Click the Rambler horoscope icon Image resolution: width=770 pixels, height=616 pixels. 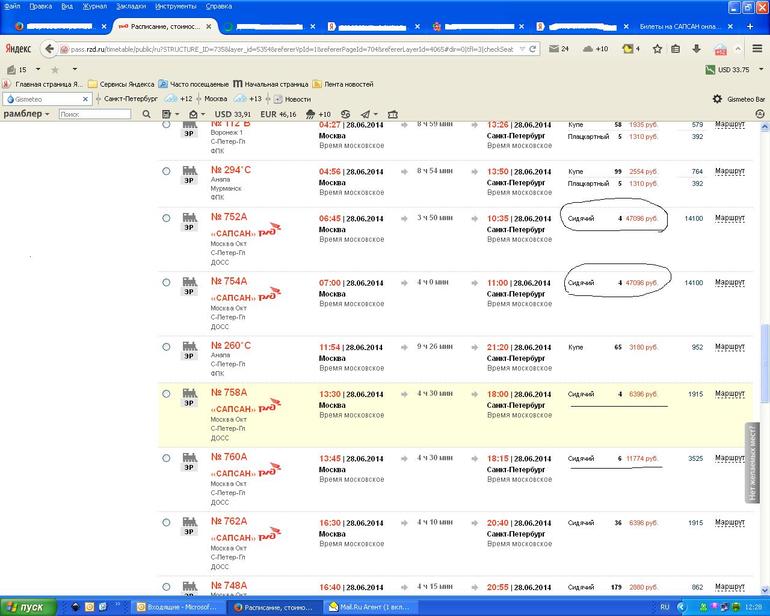(346, 114)
